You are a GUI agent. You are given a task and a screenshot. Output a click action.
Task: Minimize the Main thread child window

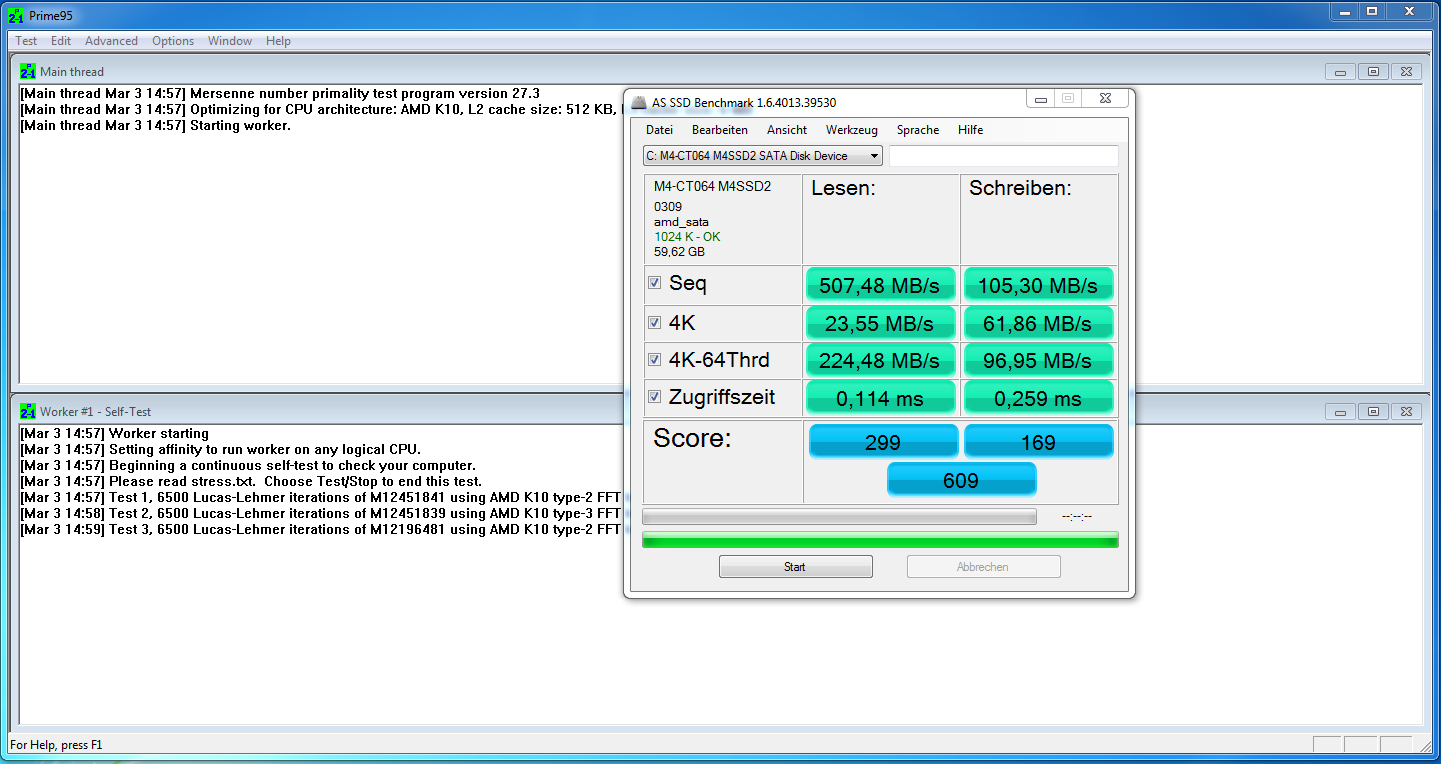pos(1340,72)
